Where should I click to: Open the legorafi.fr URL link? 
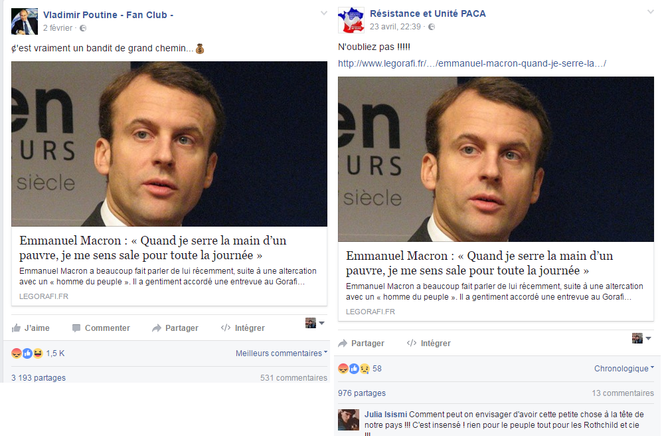click(x=472, y=63)
